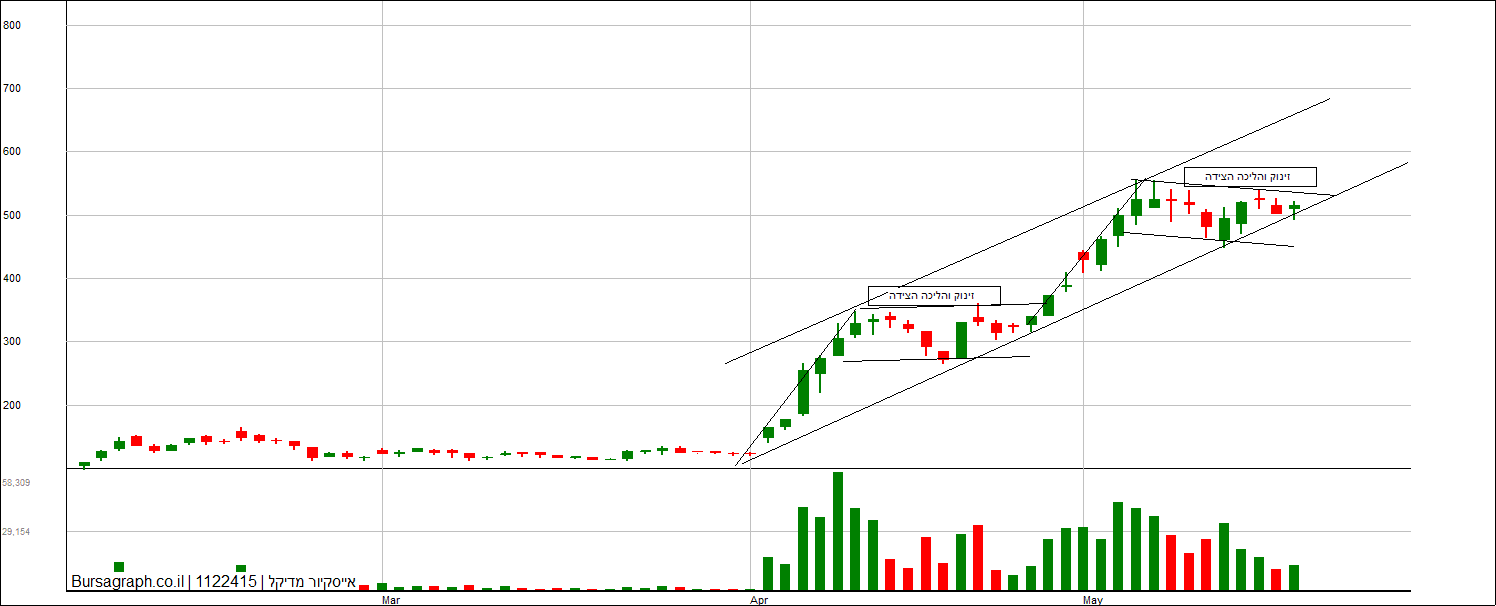
Task: Click the 200 price axis label
Action: click(x=12, y=406)
